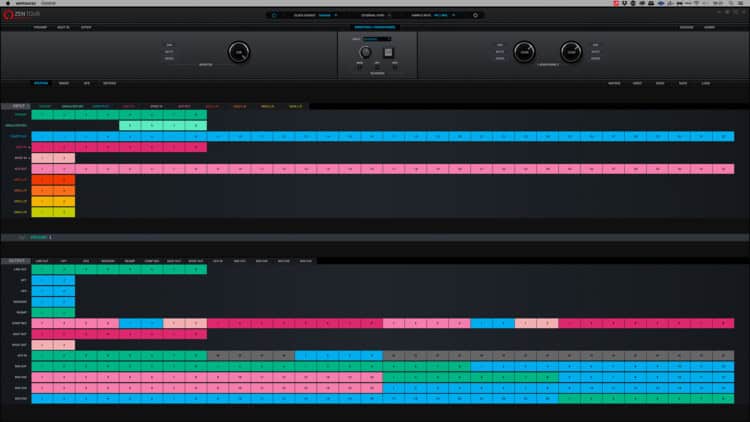The width and height of the screenshot is (750, 422).
Task: Toggle Mute beside the Headphone 1 knob
Action: [x=500, y=52]
